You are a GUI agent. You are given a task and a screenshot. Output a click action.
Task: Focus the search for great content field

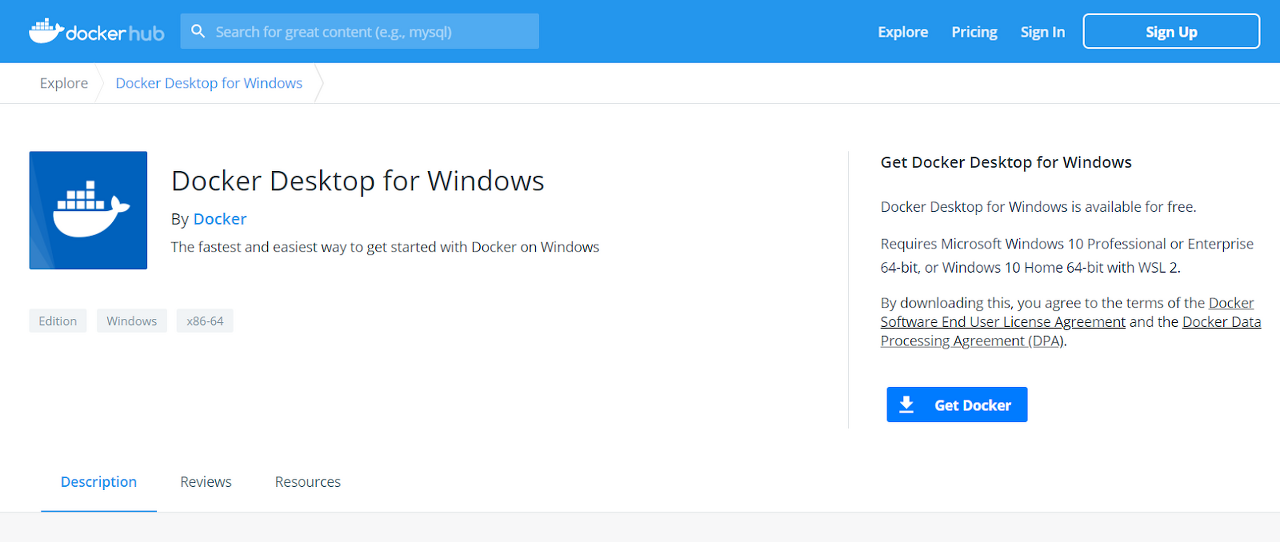coord(360,31)
